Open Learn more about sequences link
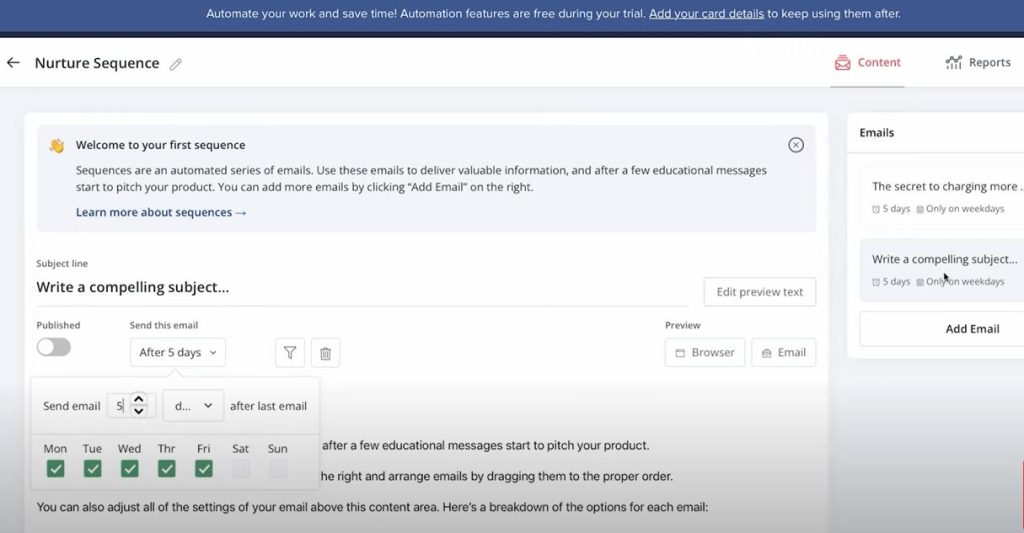1024x533 pixels. 161,212
